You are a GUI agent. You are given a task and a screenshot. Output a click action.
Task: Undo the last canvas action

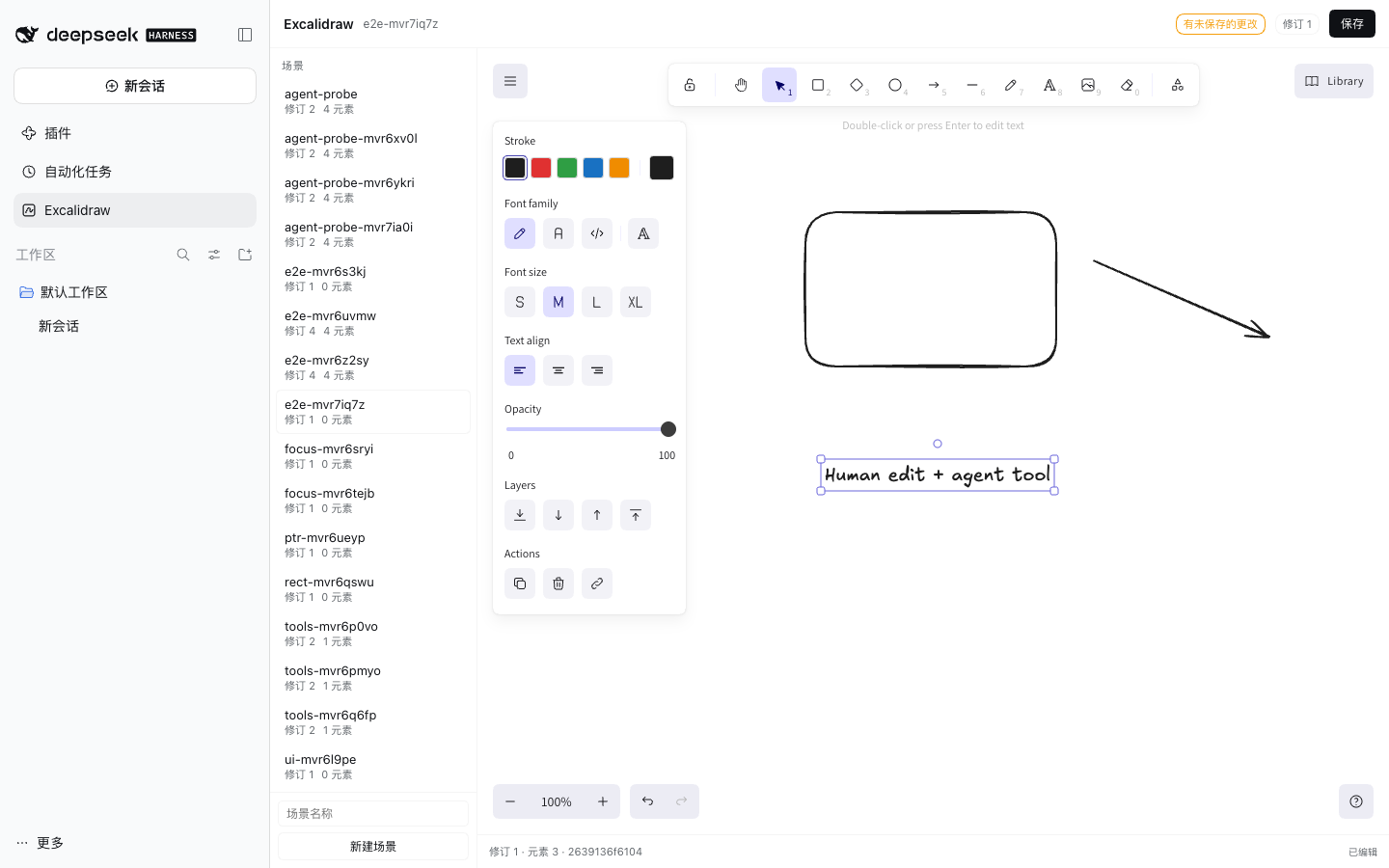pos(647,801)
